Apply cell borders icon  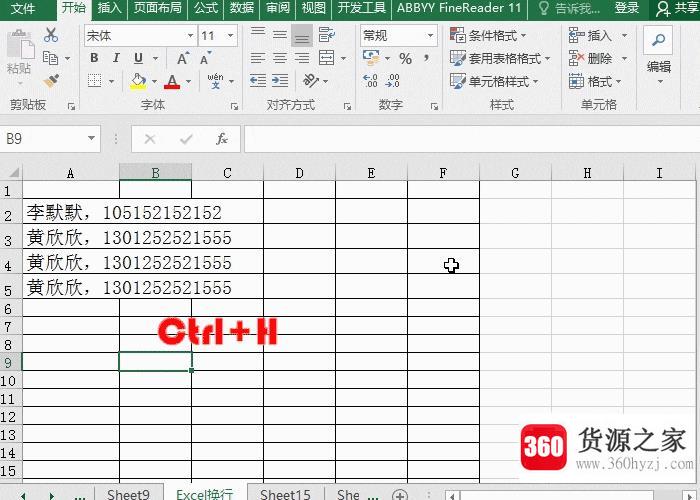(x=95, y=81)
